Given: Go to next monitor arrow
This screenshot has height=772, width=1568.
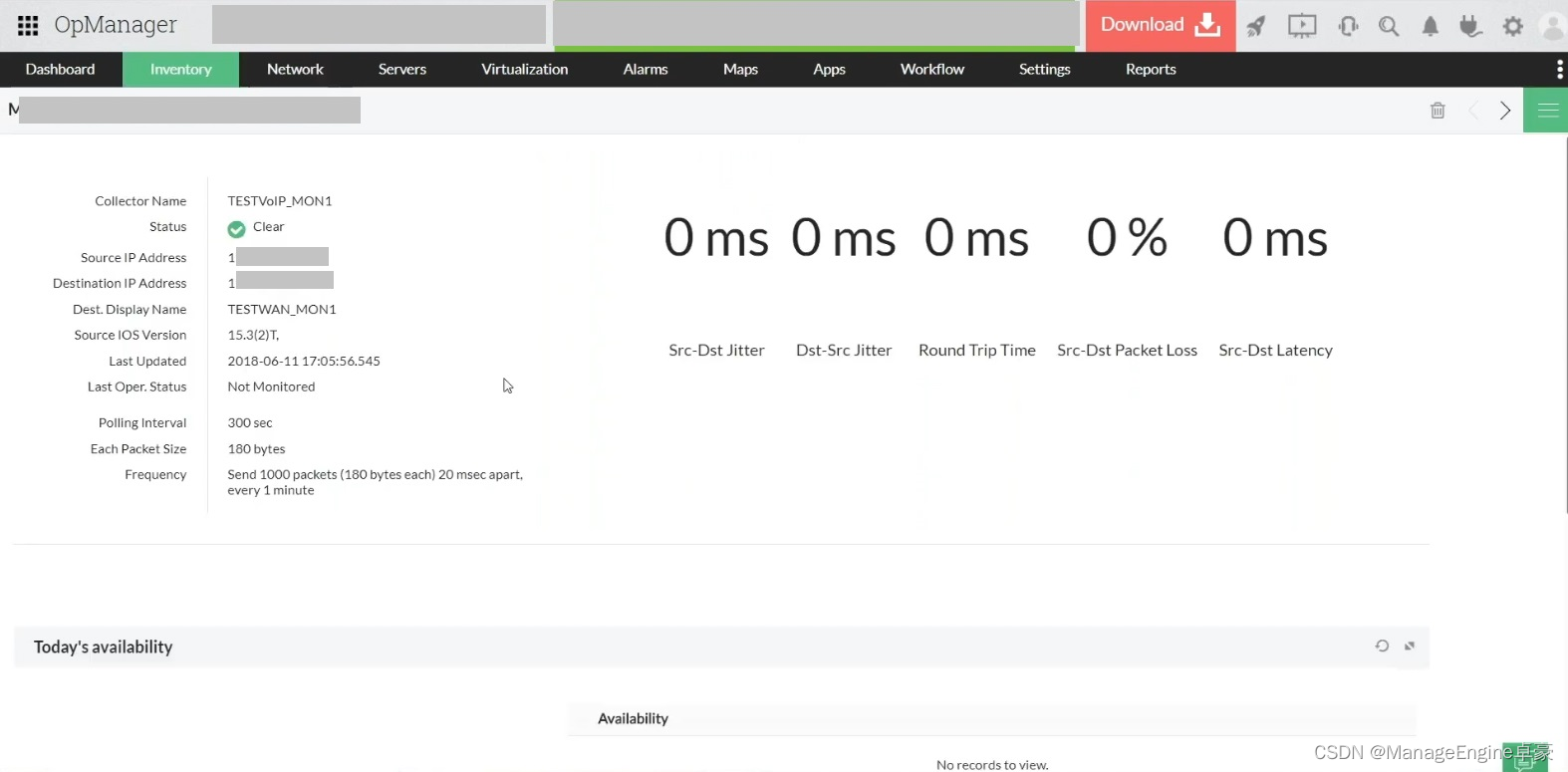Looking at the screenshot, I should pyautogui.click(x=1505, y=111).
